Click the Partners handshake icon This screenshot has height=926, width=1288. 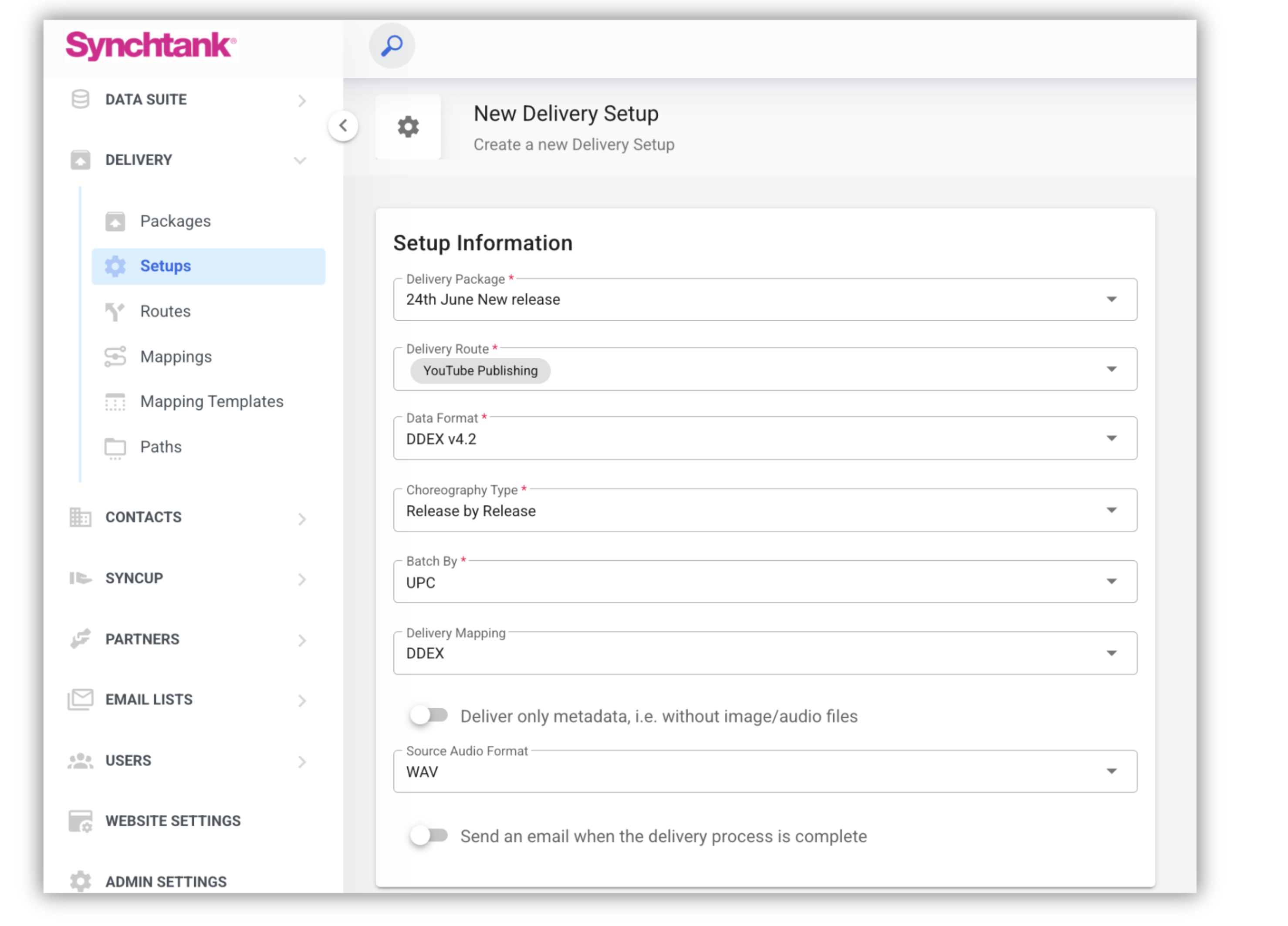click(80, 639)
